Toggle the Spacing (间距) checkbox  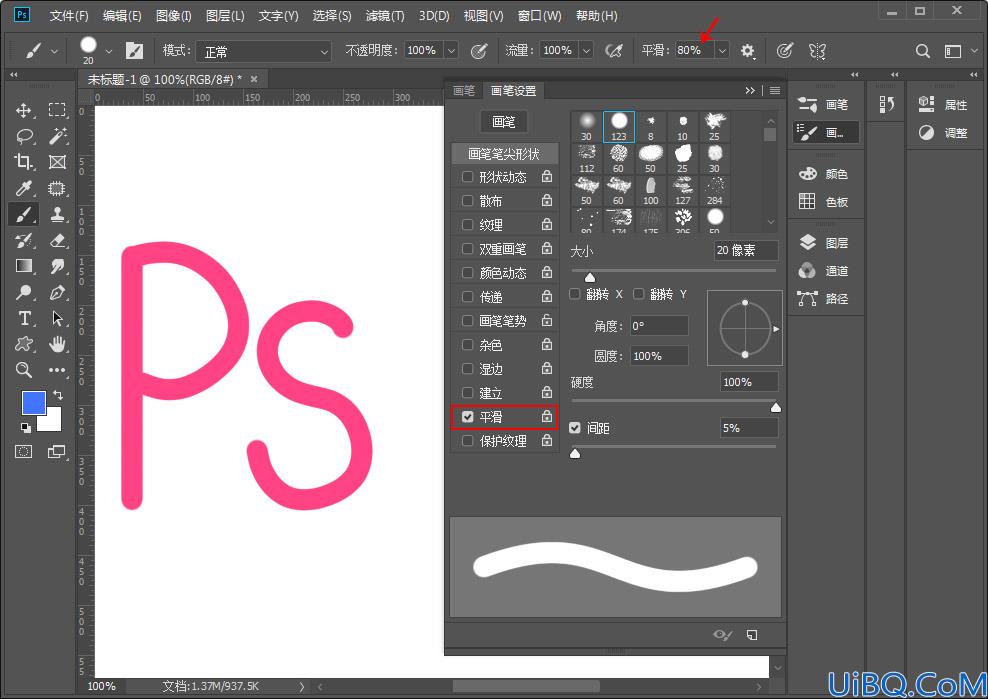tap(575, 428)
